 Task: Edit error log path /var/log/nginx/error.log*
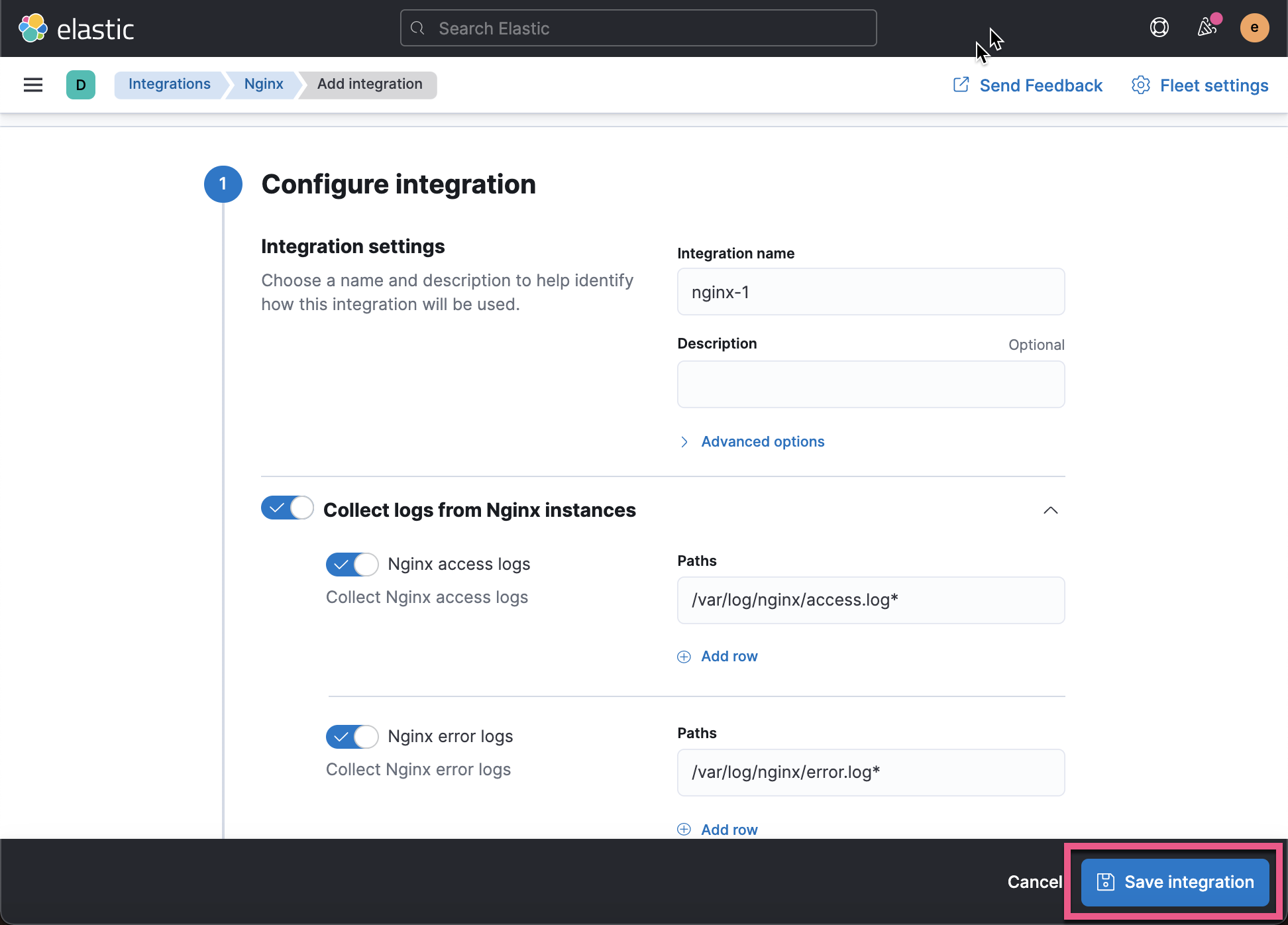tap(871, 773)
